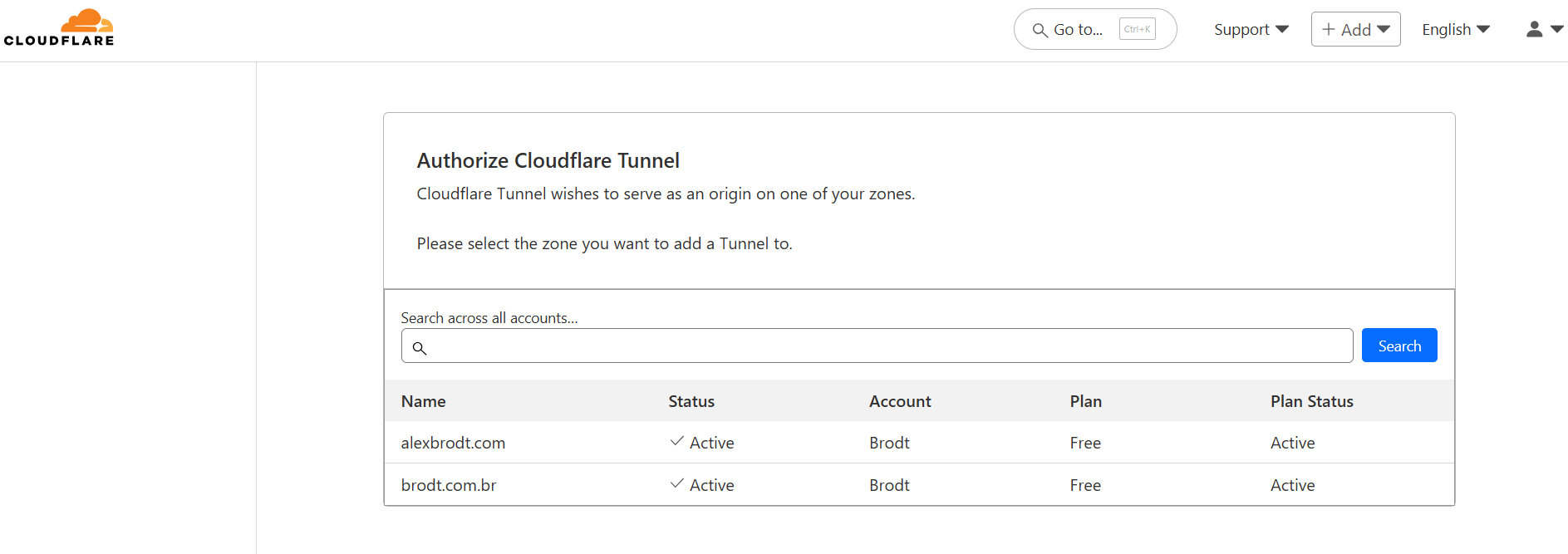Click the Cloudflare logo
The image size is (1568, 554).
[x=58, y=27]
